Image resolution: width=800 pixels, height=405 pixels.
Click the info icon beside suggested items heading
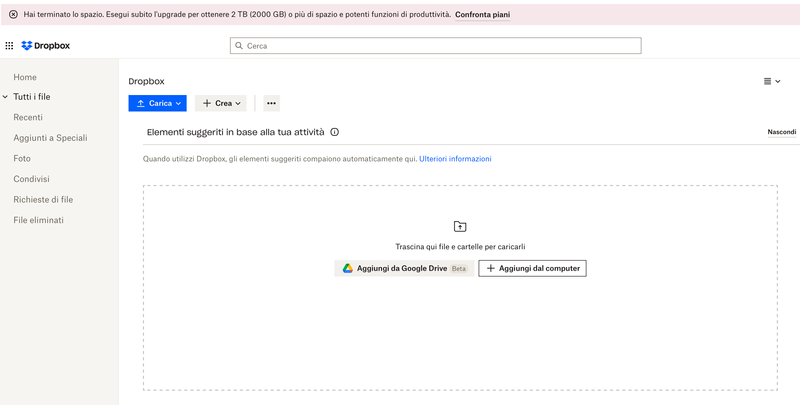(x=335, y=132)
